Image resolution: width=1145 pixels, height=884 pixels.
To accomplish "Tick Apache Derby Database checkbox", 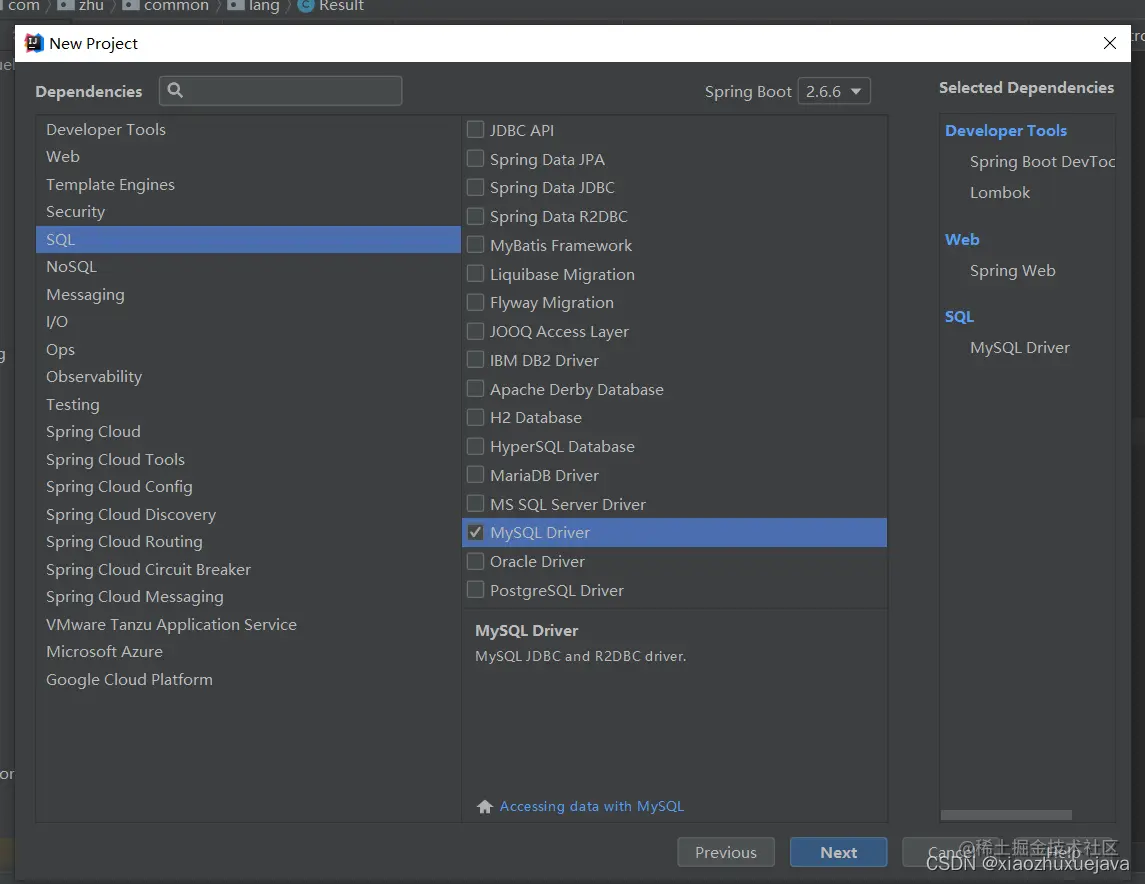I will 475,388.
